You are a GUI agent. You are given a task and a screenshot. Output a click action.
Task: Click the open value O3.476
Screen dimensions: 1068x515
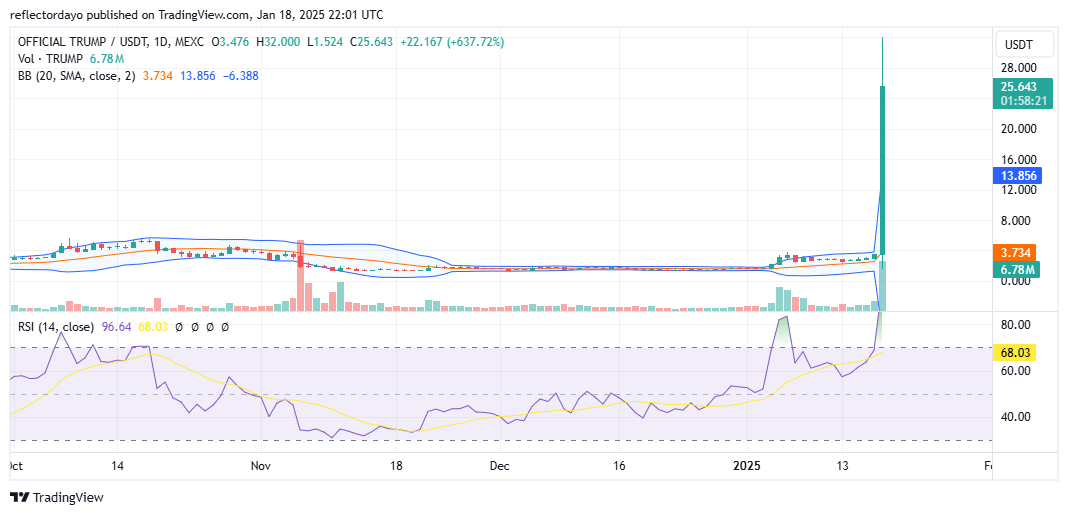232,42
